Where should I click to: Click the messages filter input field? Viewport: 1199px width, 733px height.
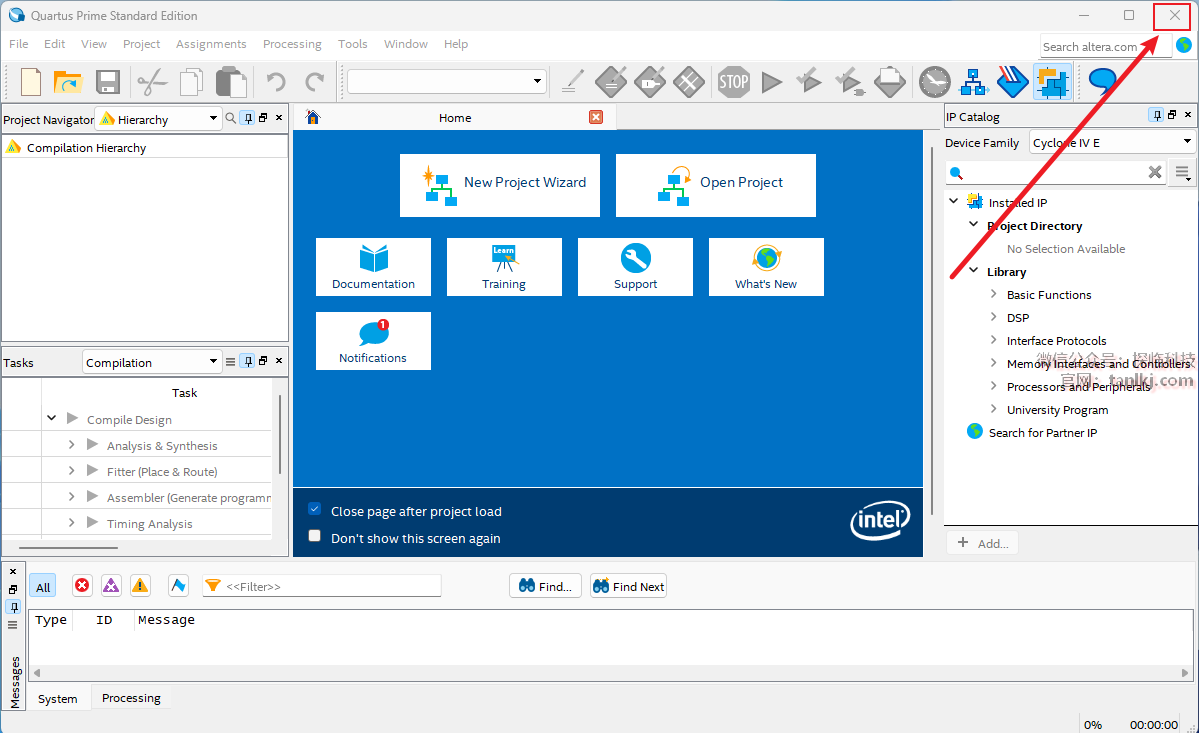coord(330,587)
